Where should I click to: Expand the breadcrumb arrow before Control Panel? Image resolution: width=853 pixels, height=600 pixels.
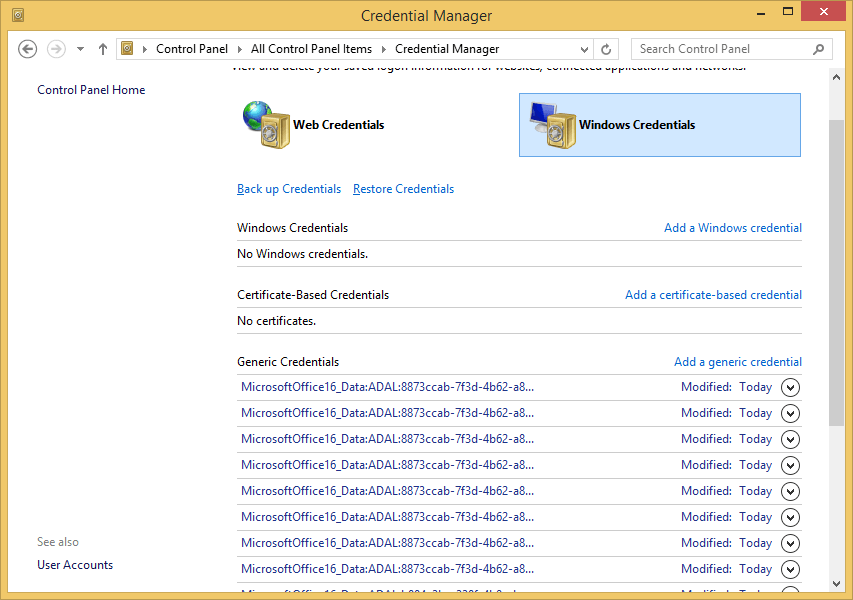[x=145, y=50]
